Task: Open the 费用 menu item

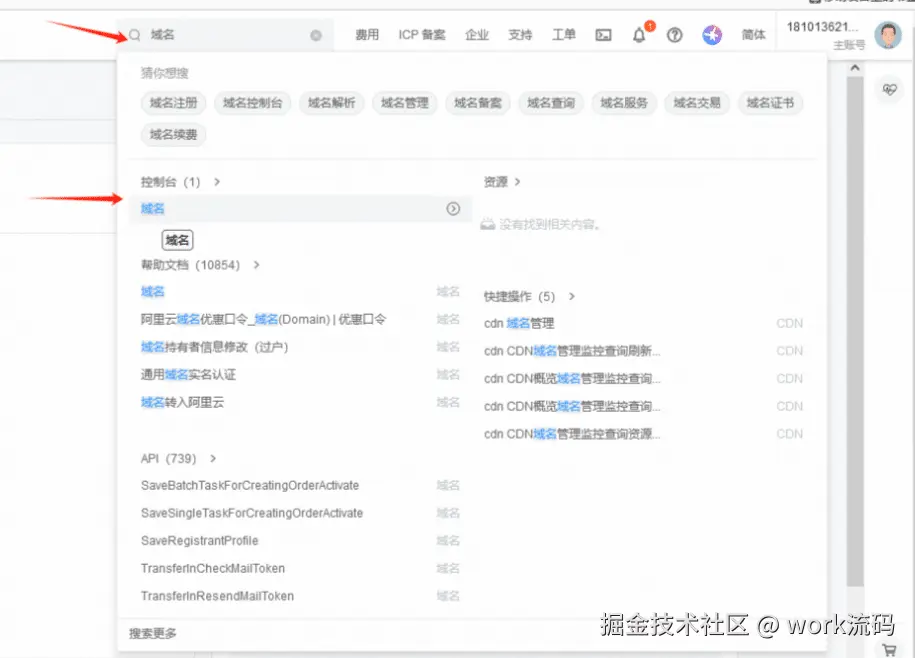Action: [367, 34]
